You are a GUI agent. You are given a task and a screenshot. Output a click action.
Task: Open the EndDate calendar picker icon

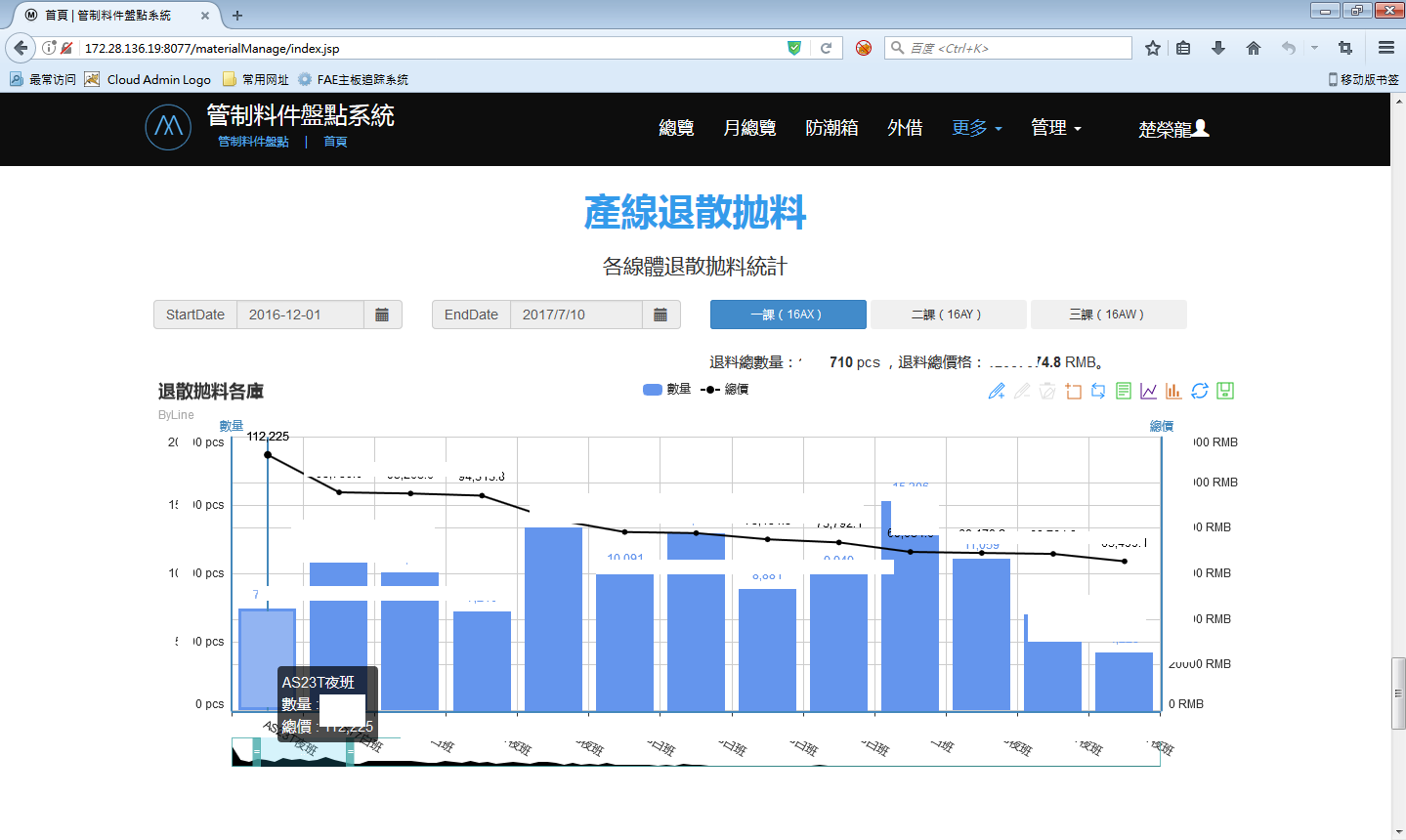pos(660,315)
